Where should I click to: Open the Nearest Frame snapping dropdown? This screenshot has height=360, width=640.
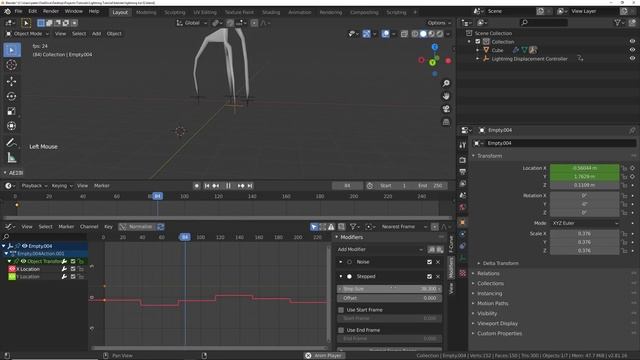pos(404,227)
